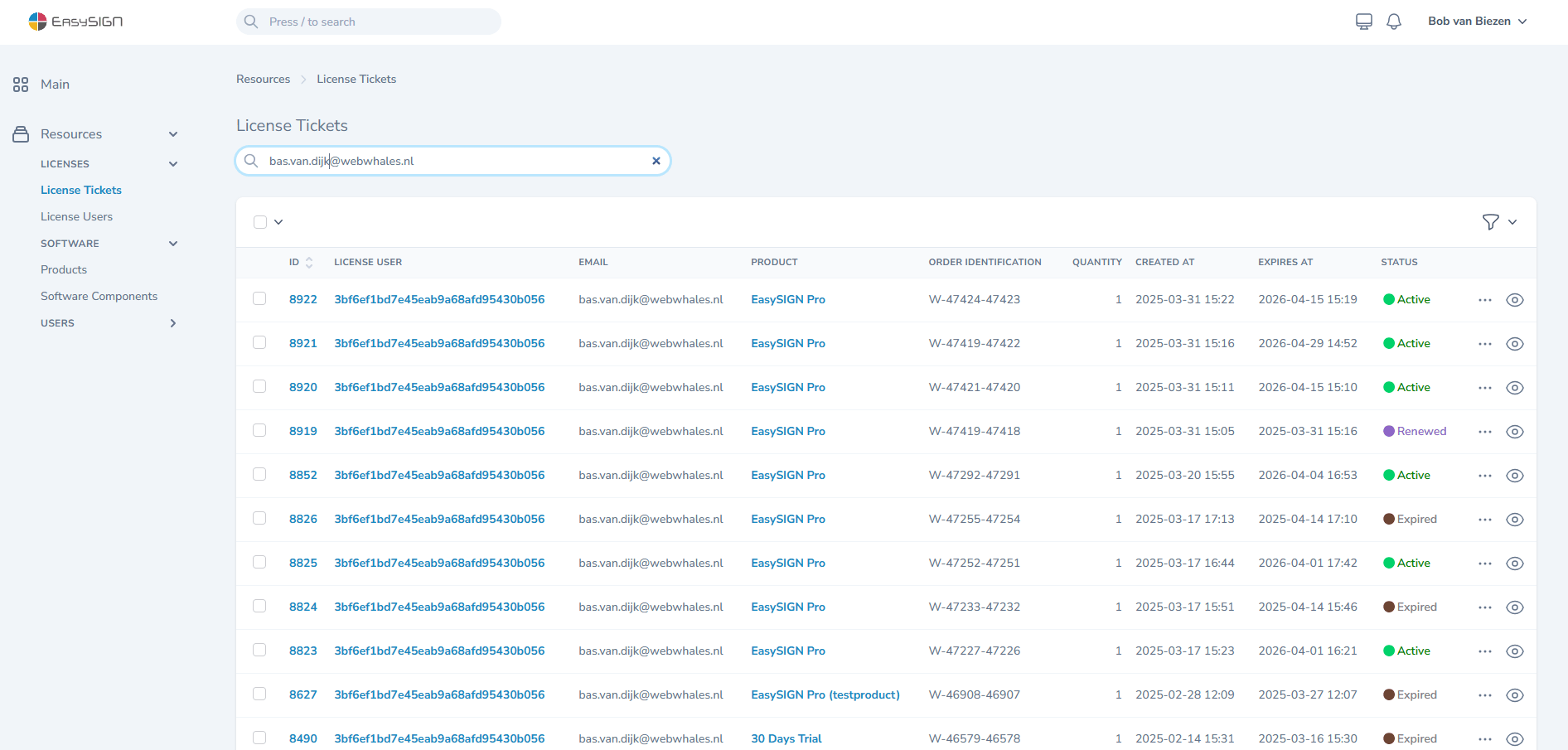View details of ticket 8627 via eye icon
The width and height of the screenshot is (1568, 750).
1515,695
